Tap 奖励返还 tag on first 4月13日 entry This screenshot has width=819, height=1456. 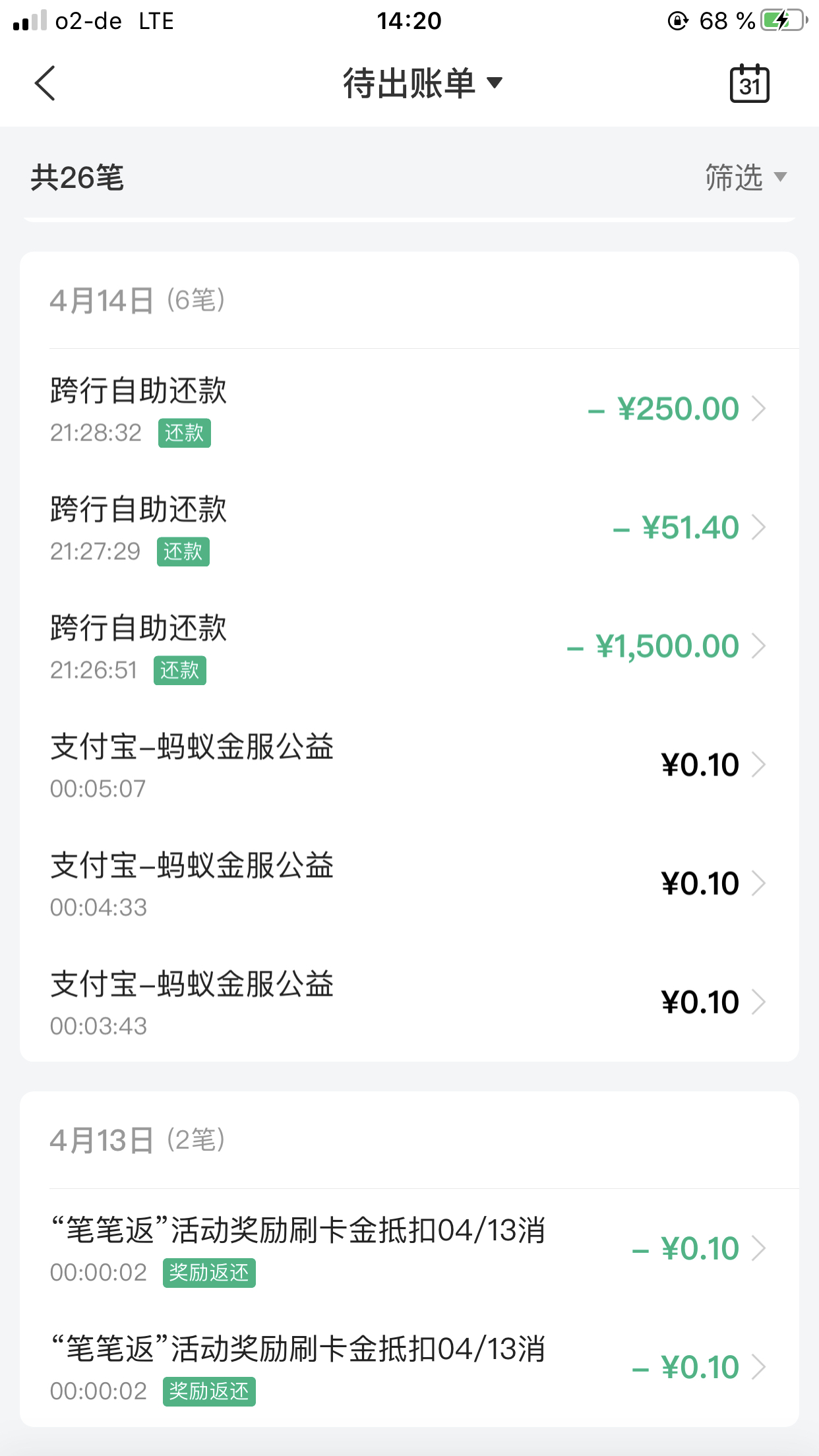pyautogui.click(x=209, y=1273)
